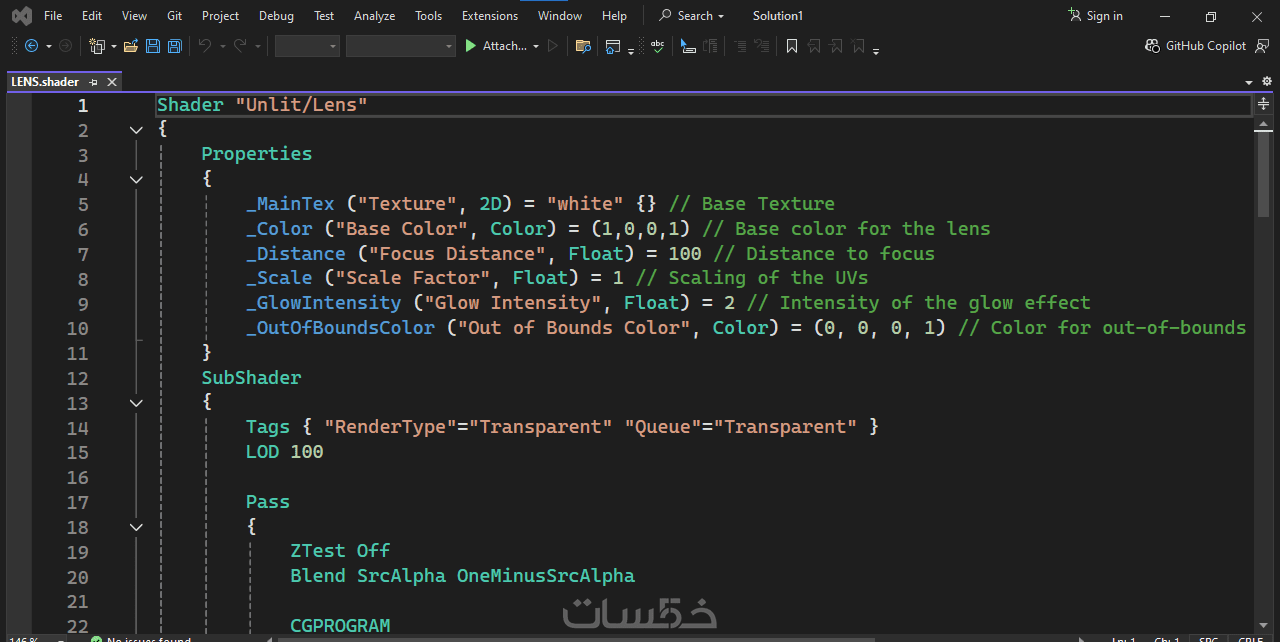Viewport: 1280px width, 642px height.
Task: Click the Sign in link
Action: (x=1104, y=16)
